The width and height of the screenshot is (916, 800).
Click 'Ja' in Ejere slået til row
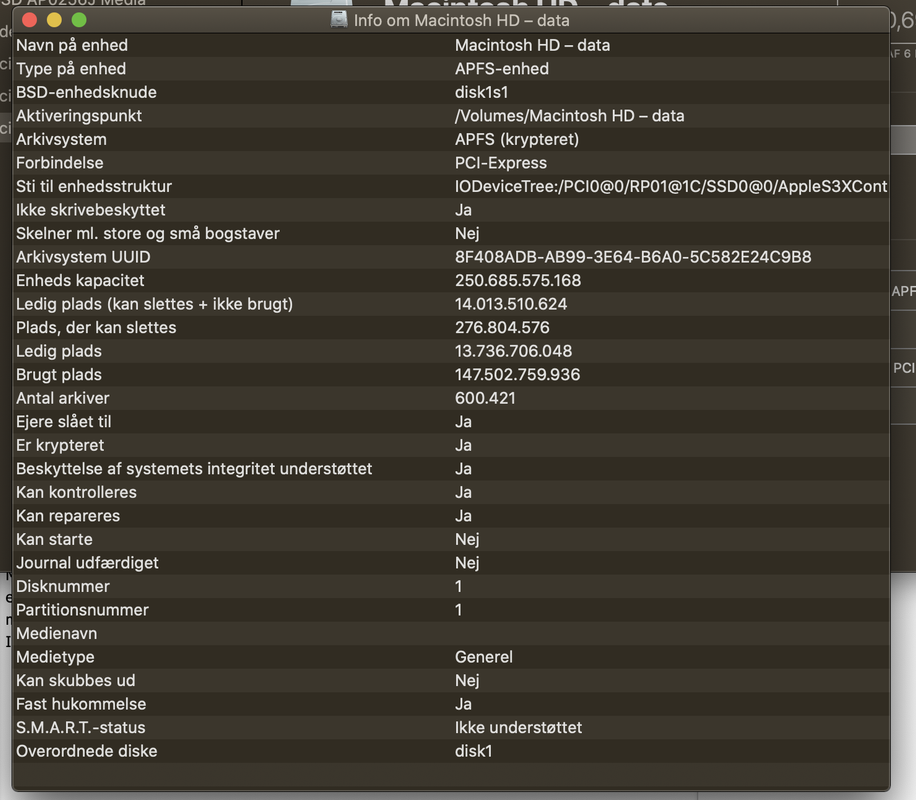coord(463,422)
